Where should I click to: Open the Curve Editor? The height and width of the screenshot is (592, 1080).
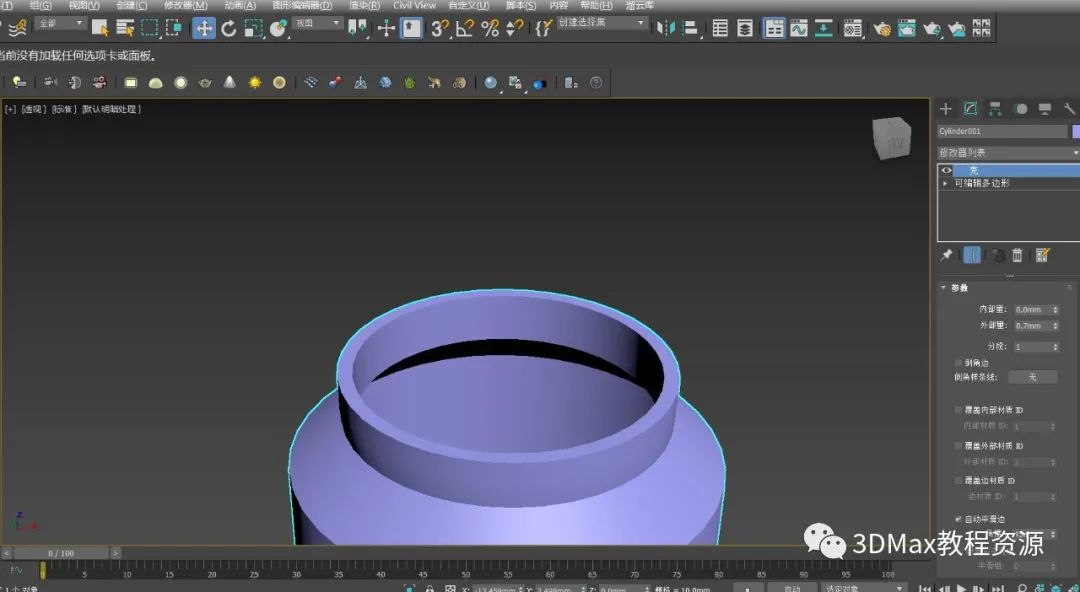798,28
